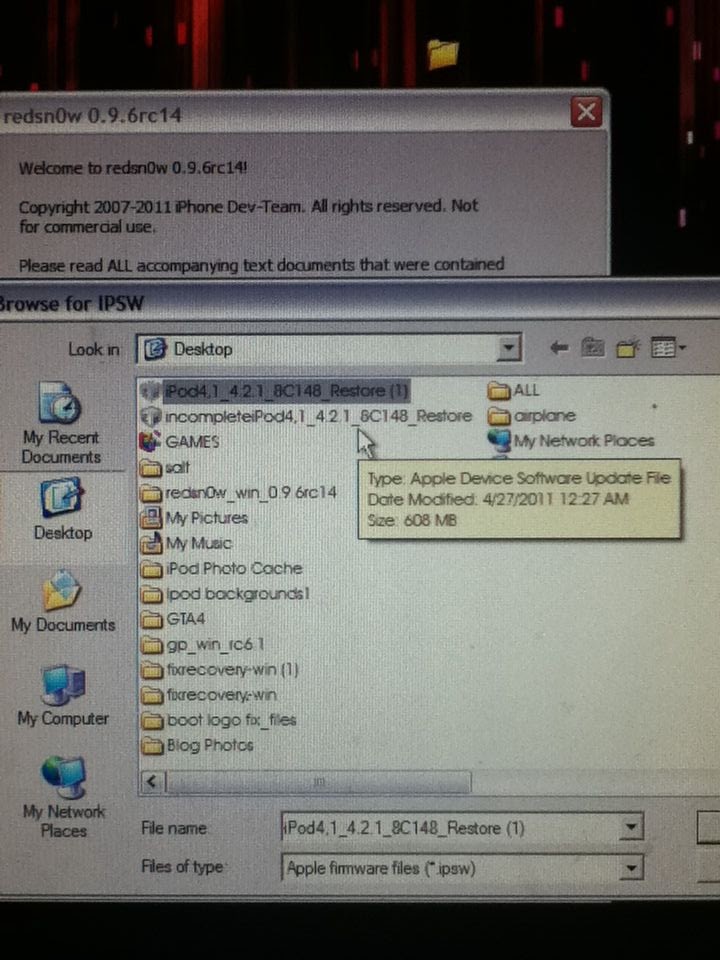Select the redsn0w_win_0.9.6rc14 folder
This screenshot has height=960, width=720.
[239, 493]
